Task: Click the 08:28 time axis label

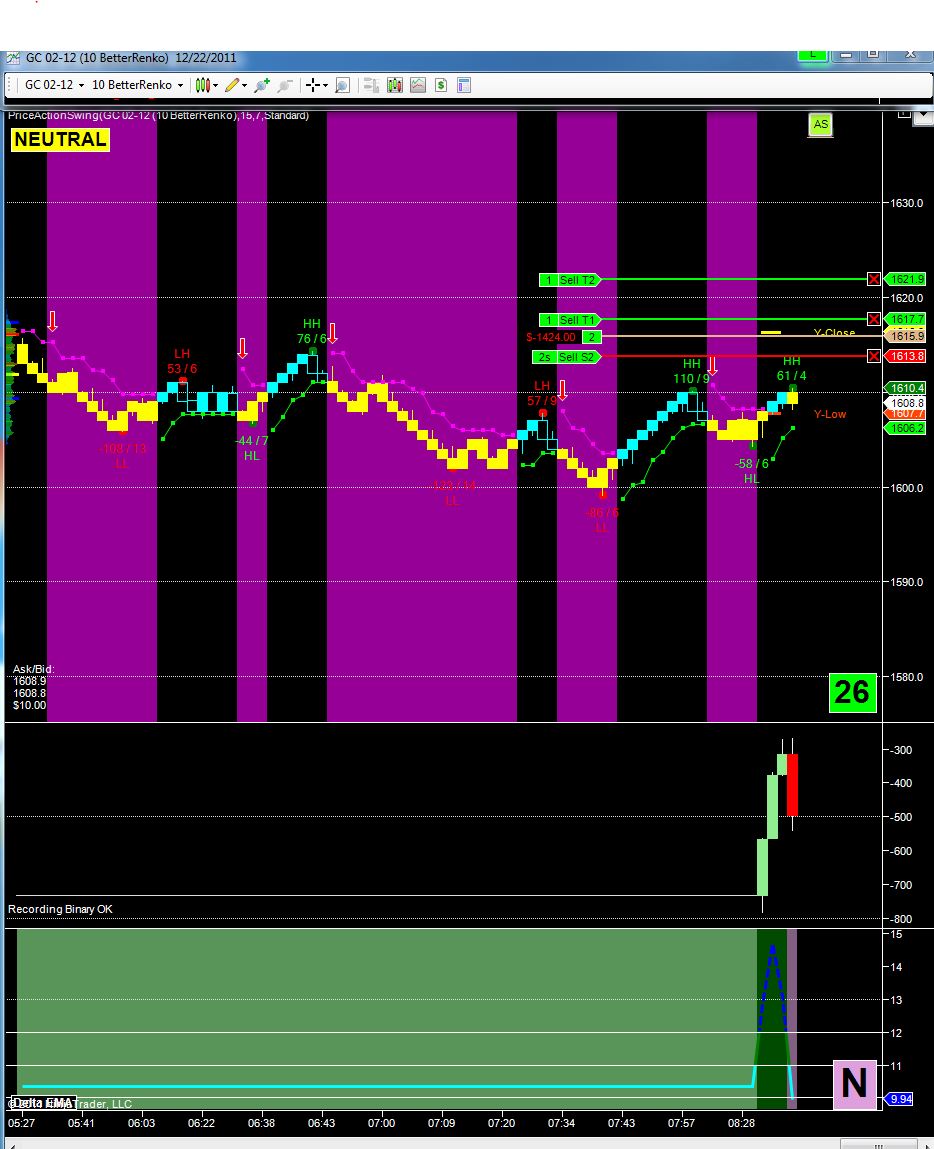Action: pyautogui.click(x=741, y=1123)
